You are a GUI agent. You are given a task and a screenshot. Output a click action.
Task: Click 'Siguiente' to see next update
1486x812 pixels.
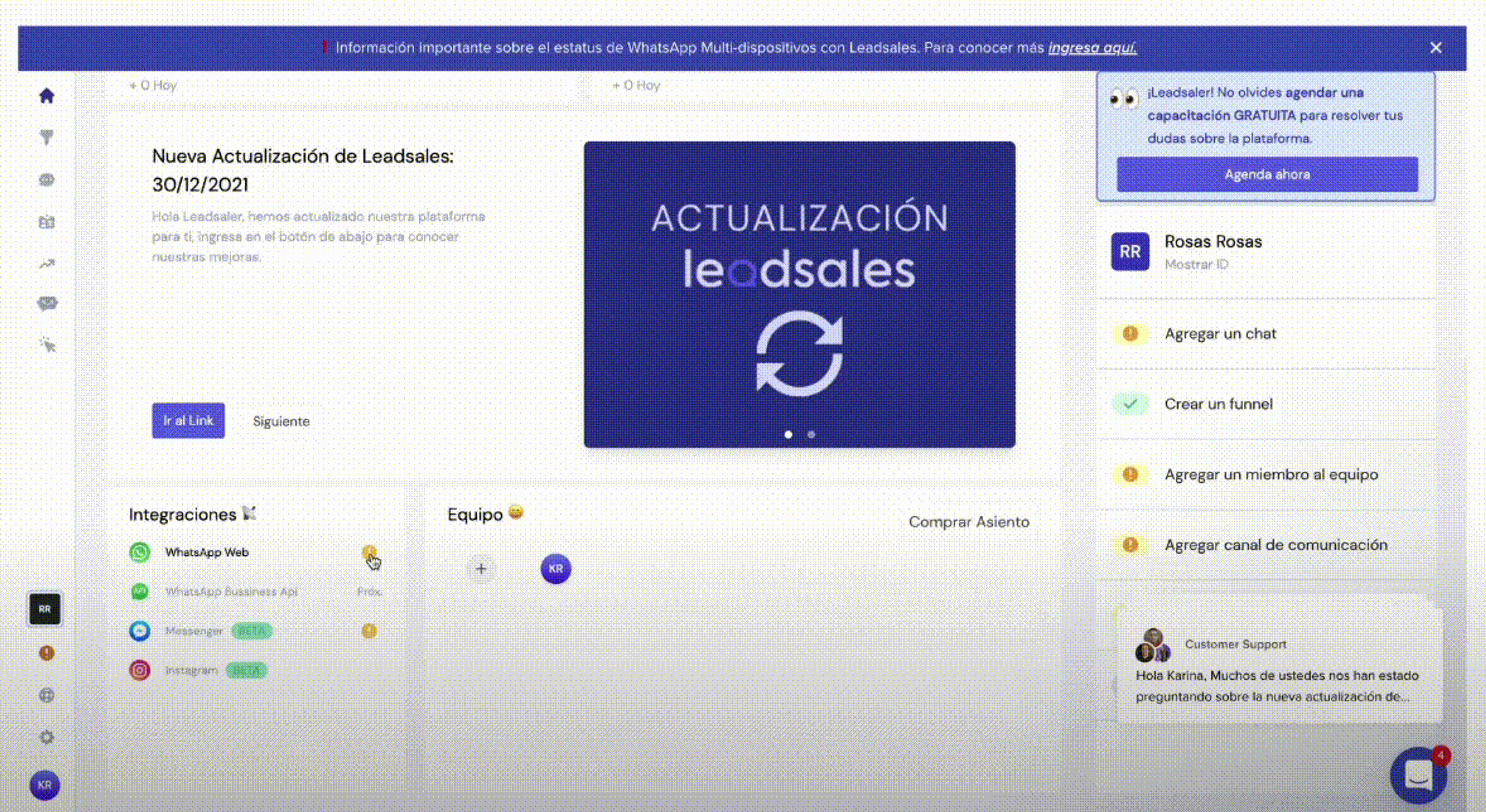(281, 422)
